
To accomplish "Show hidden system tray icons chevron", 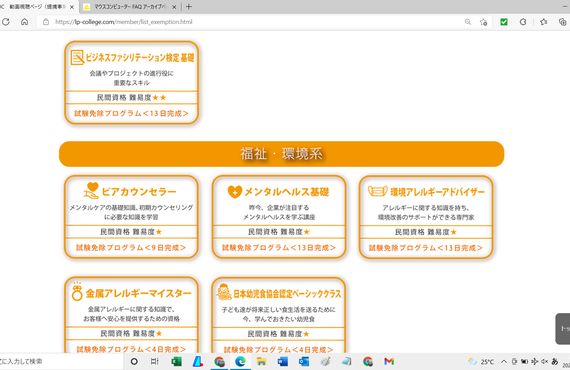I will point(504,361).
